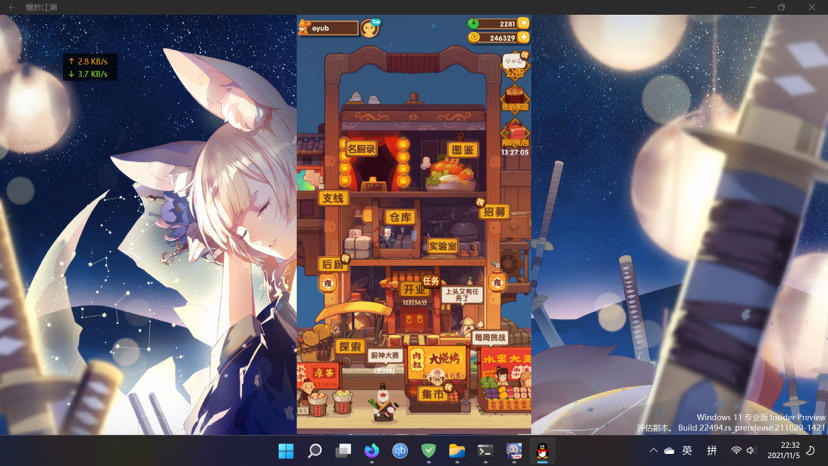Open the treasure chest event icon
This screenshot has height=466, width=828.
click(x=515, y=99)
